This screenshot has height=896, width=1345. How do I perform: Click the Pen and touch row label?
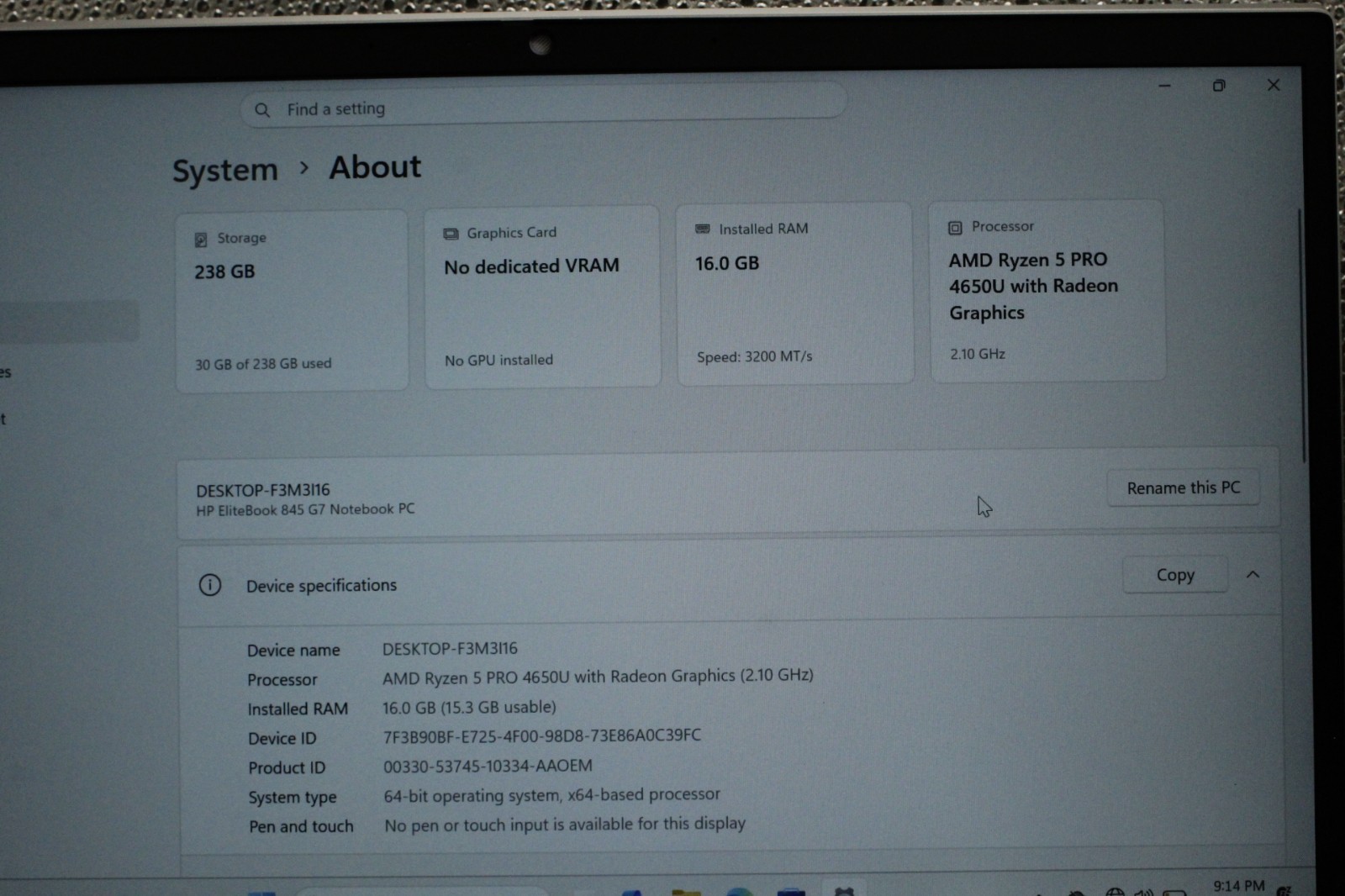pos(301,826)
